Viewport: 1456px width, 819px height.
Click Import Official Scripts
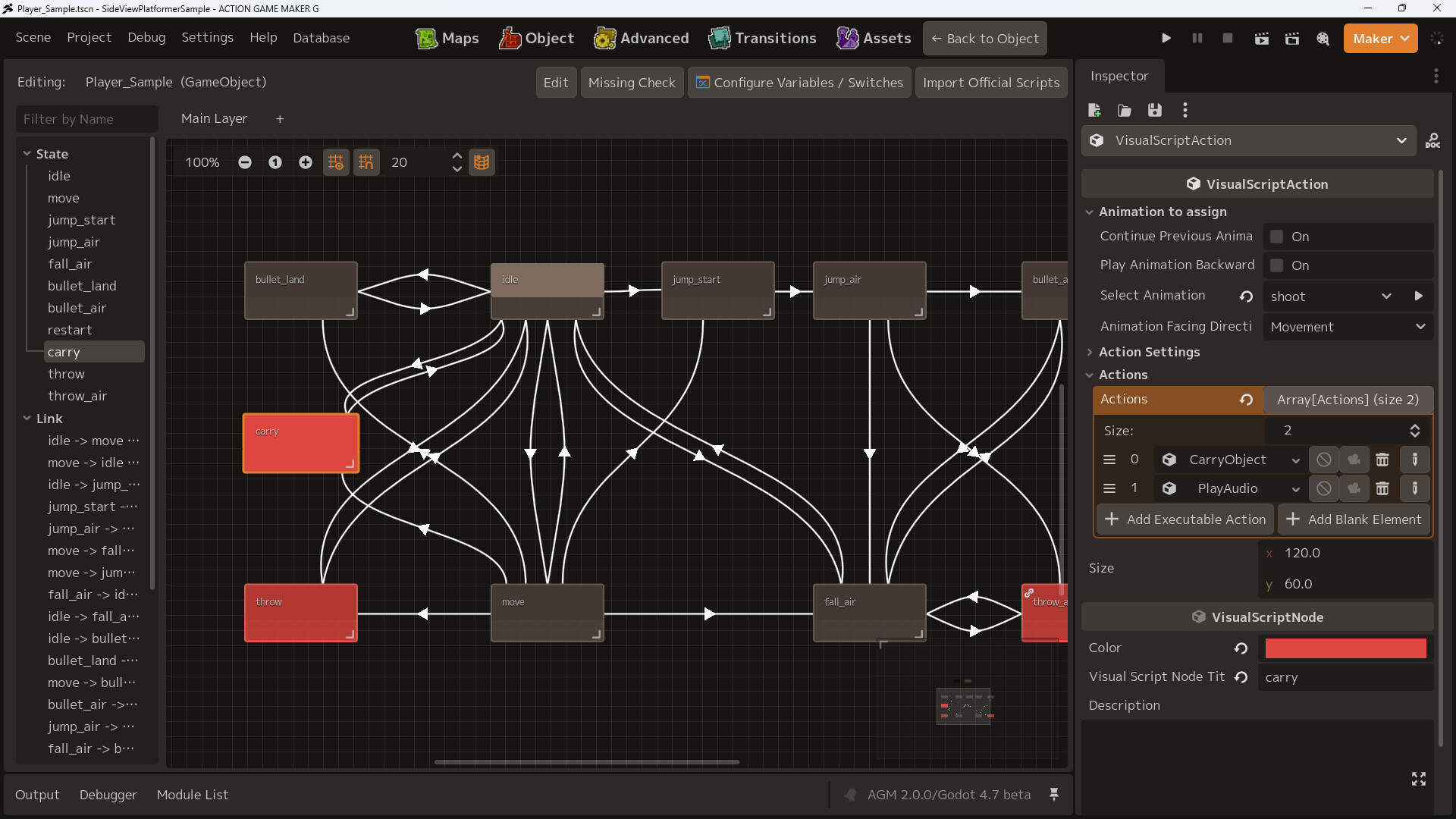pyautogui.click(x=991, y=83)
